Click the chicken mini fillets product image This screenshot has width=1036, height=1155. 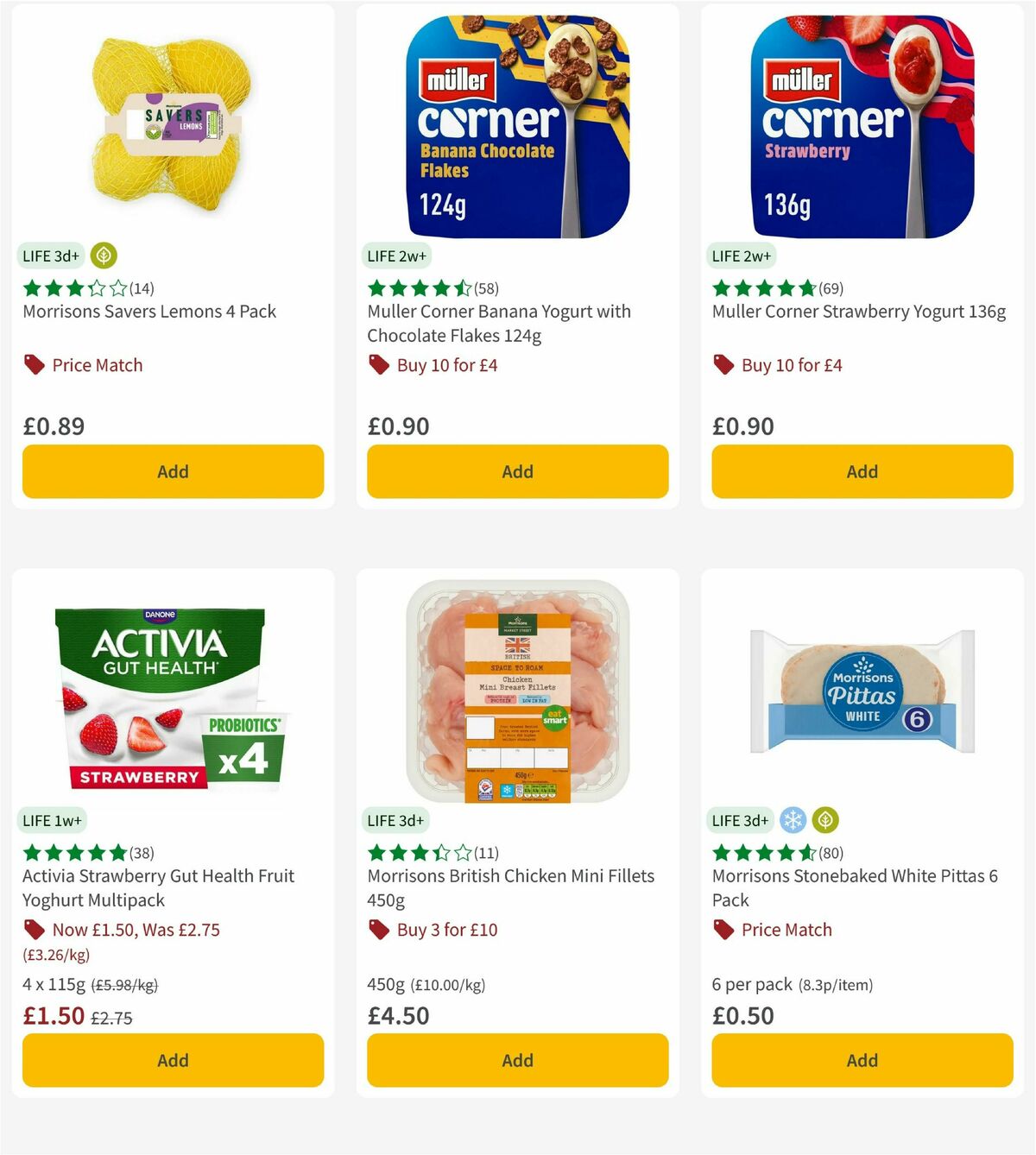click(x=517, y=691)
